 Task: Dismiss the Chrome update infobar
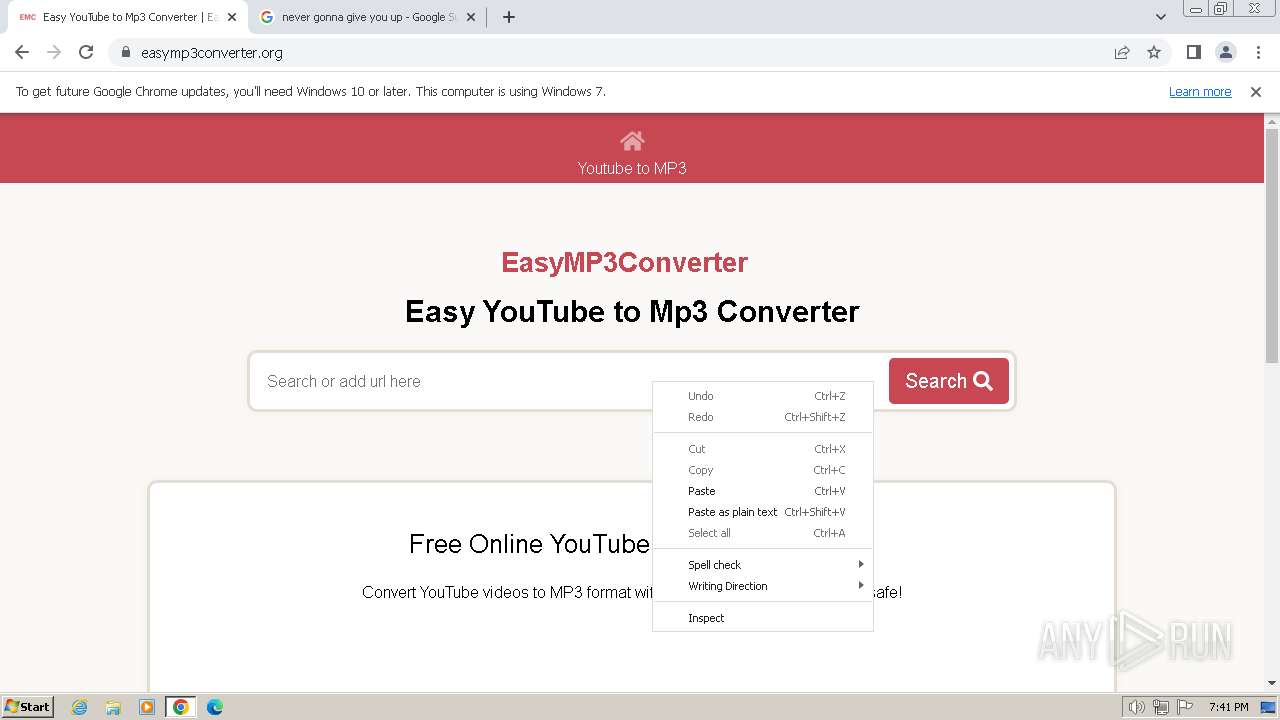tap(1256, 91)
